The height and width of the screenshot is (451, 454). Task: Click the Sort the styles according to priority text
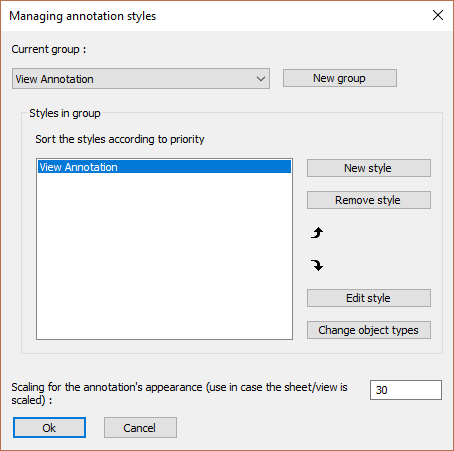tap(120, 139)
